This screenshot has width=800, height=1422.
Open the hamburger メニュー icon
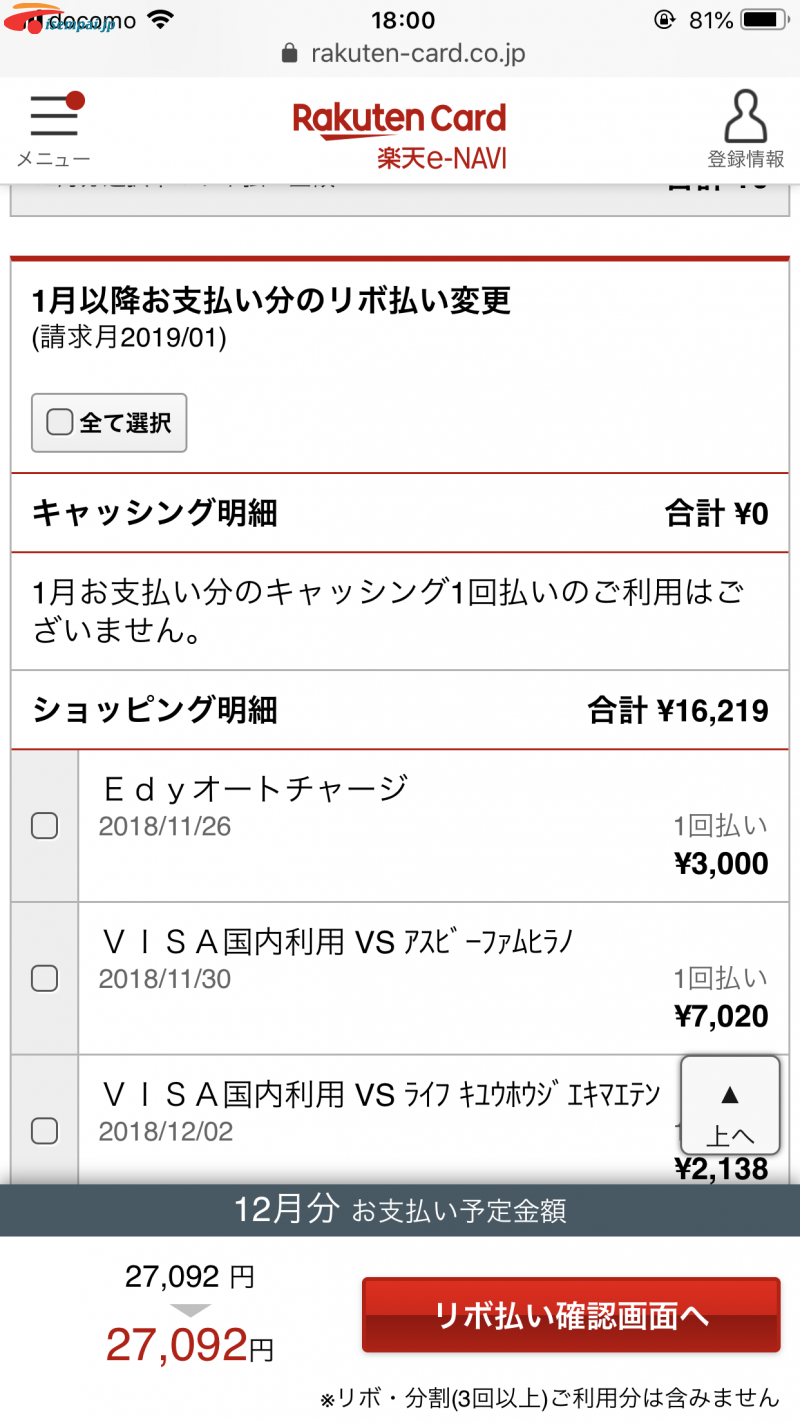pos(54,116)
